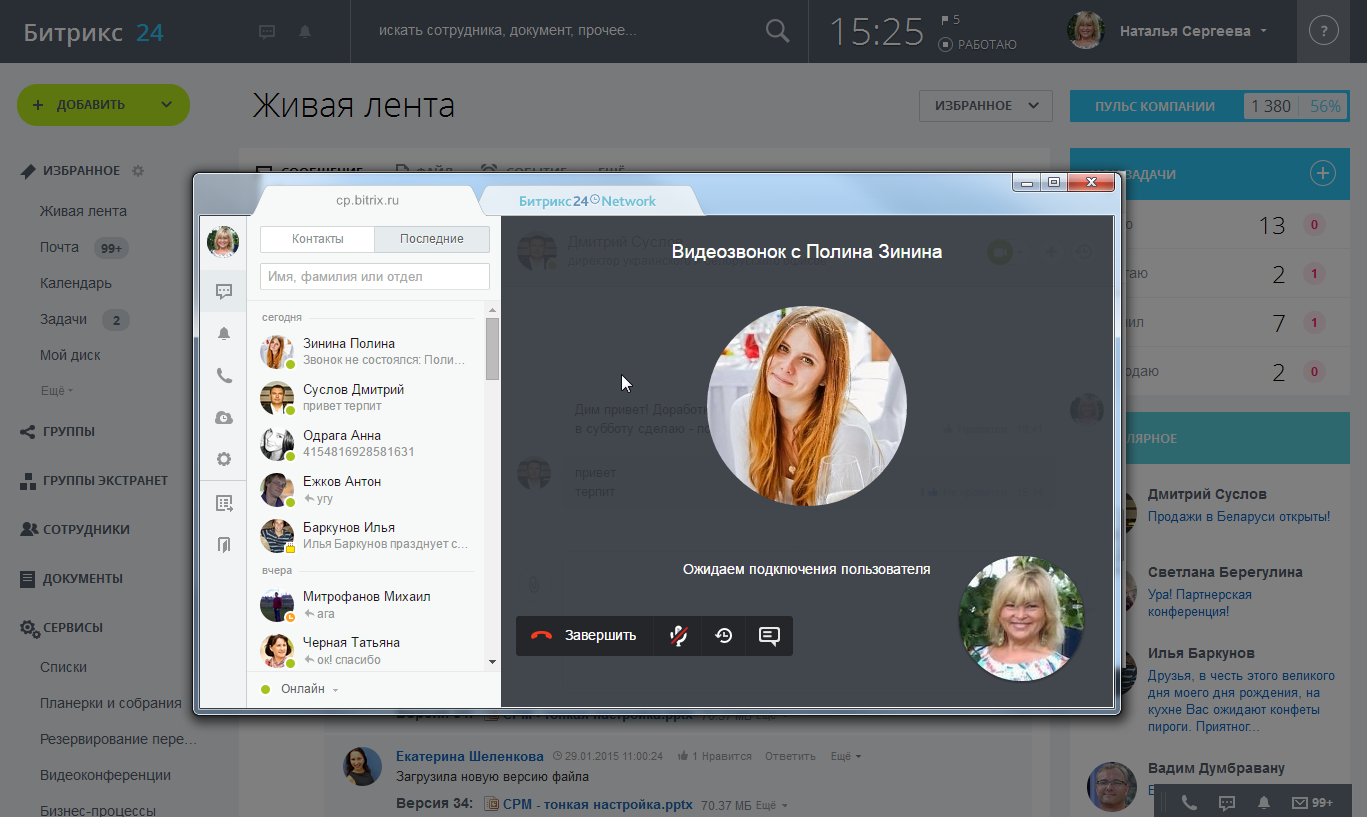Image resolution: width=1367 pixels, height=817 pixels.
Task: Expand the ДОКУМЕНТЫ section
Action: click(82, 578)
